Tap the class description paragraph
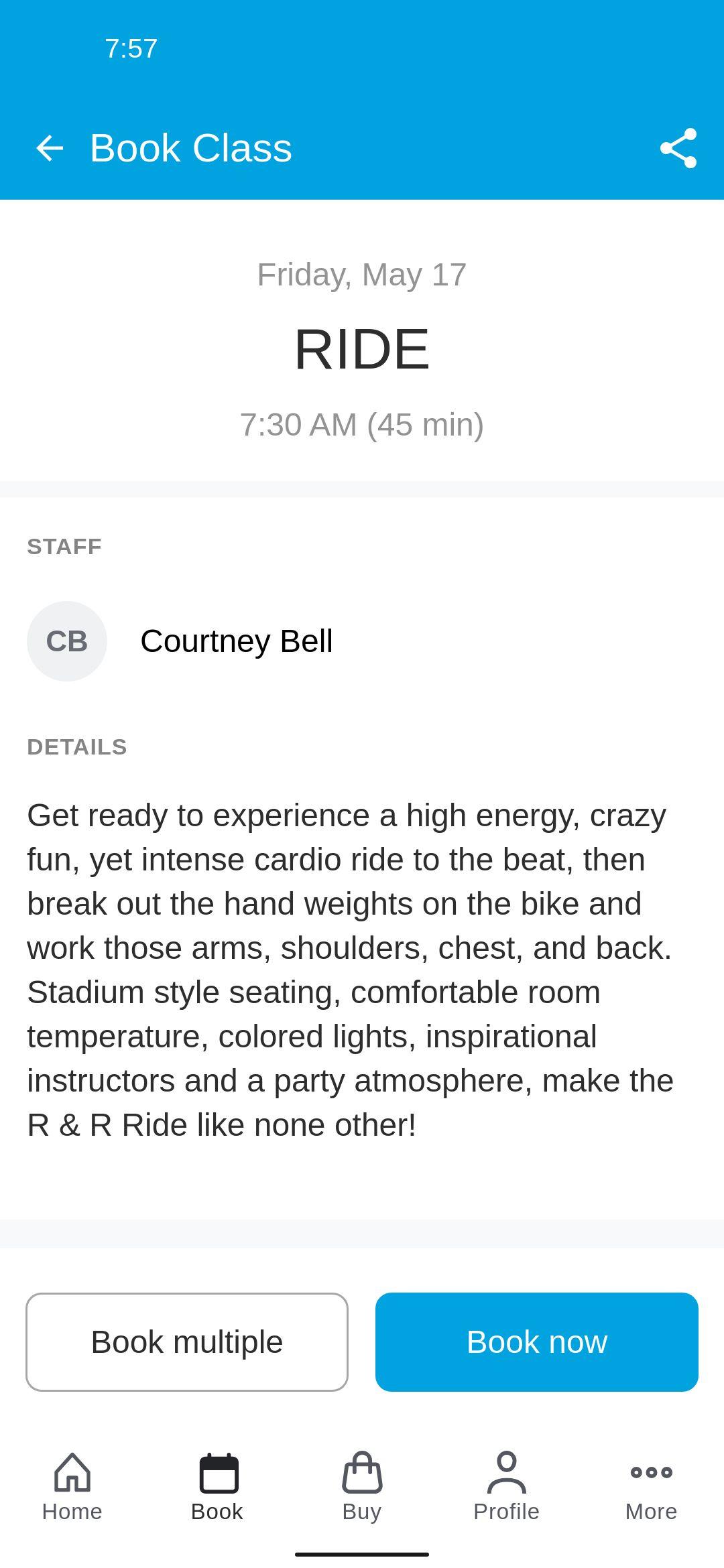The image size is (724, 1568). click(x=349, y=970)
